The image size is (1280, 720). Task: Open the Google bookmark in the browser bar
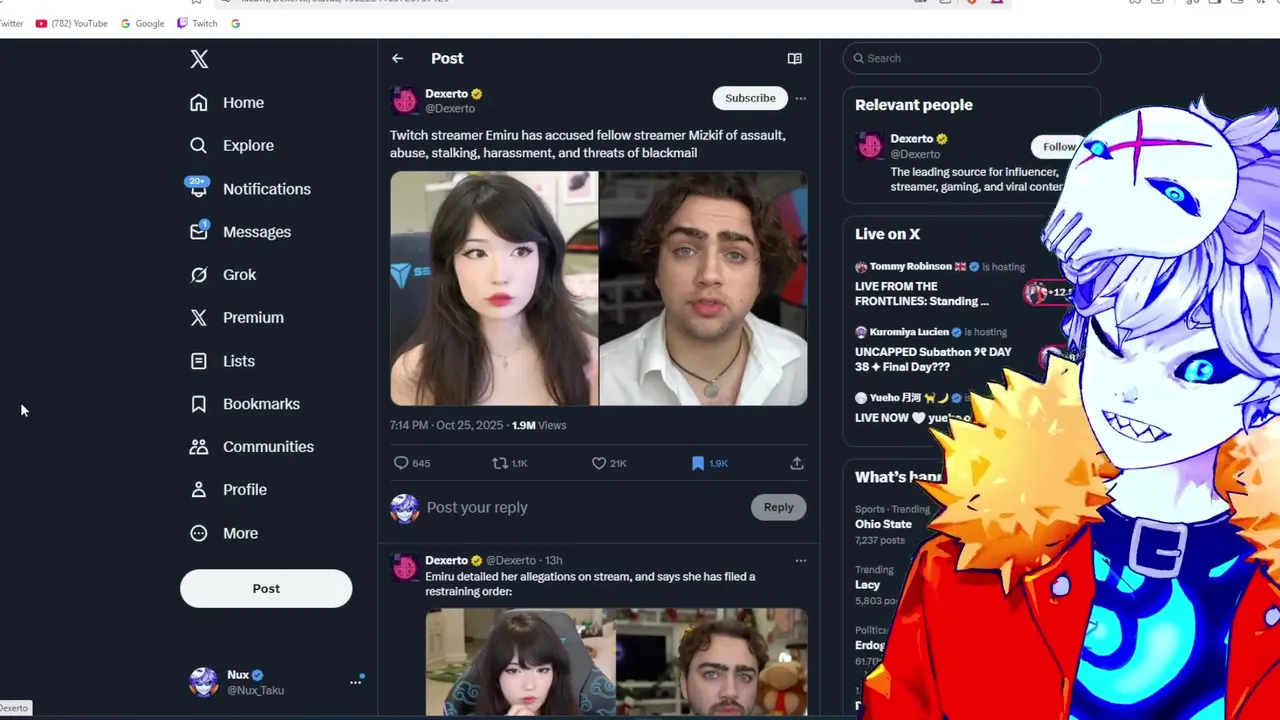click(142, 23)
